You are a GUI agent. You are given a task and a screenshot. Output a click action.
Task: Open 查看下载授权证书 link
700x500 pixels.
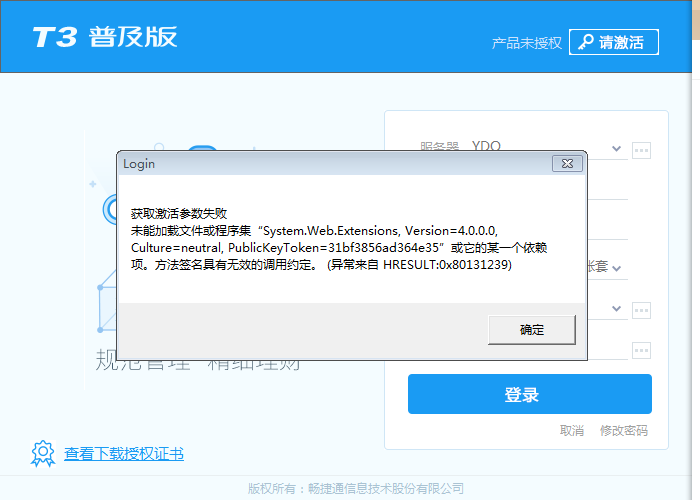pyautogui.click(x=124, y=454)
